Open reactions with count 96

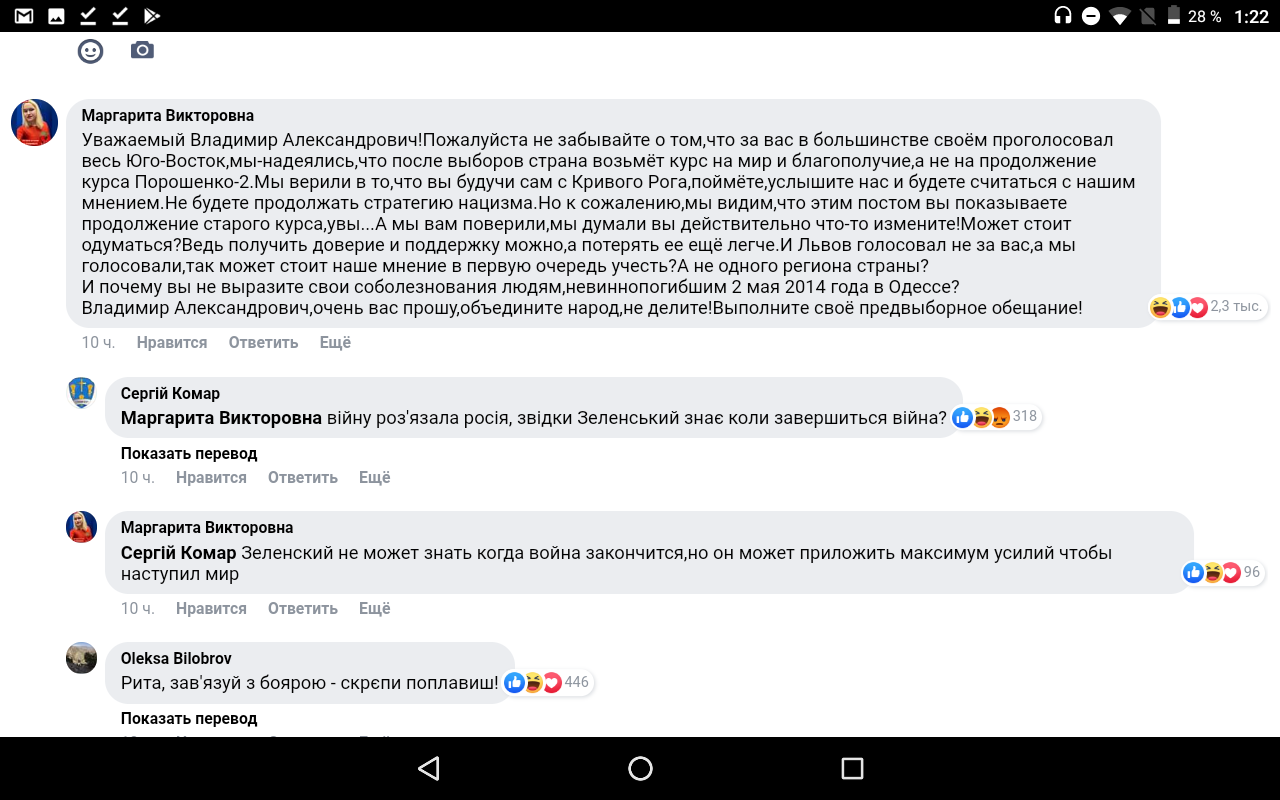pyautogui.click(x=1222, y=572)
